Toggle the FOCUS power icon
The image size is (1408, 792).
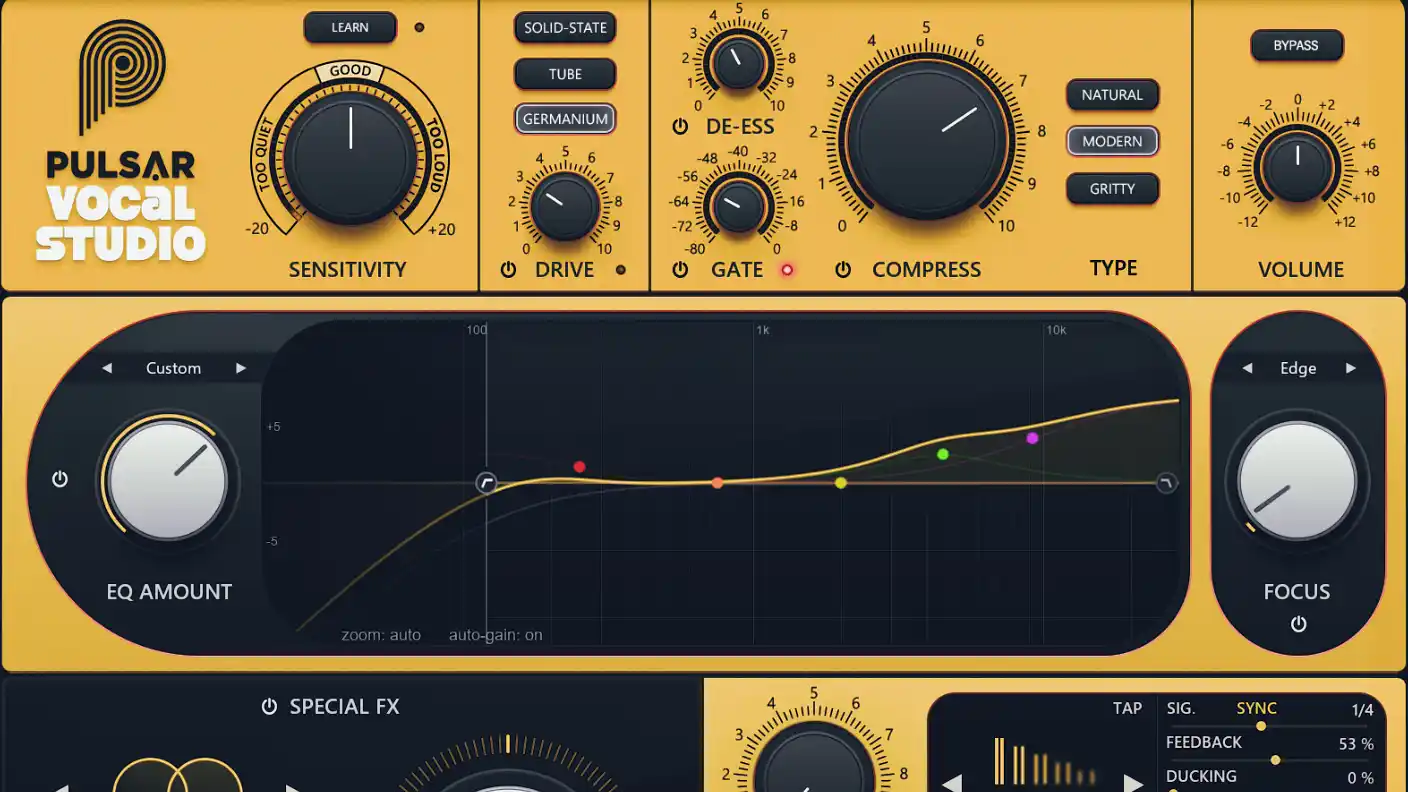1298,624
